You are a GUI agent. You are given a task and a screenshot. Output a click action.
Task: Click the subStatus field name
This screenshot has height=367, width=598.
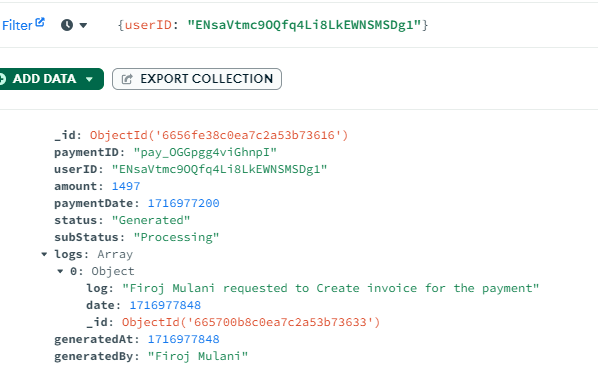coord(87,237)
